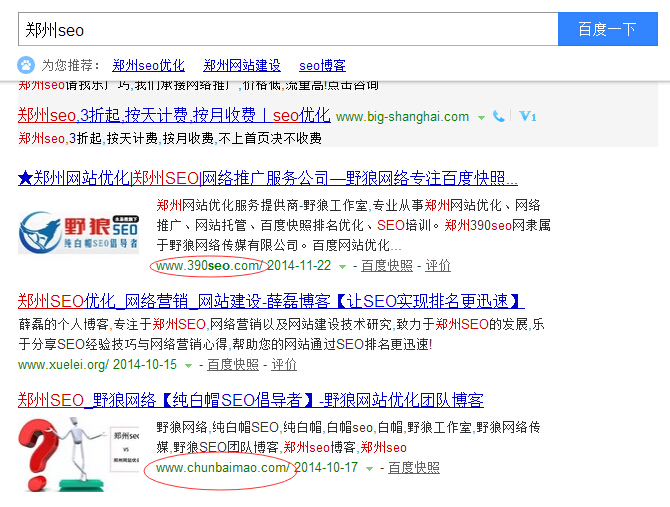Viewport: 670px width, 507px height.
Task: Click the V1 verification badge icon
Action: coord(527,117)
